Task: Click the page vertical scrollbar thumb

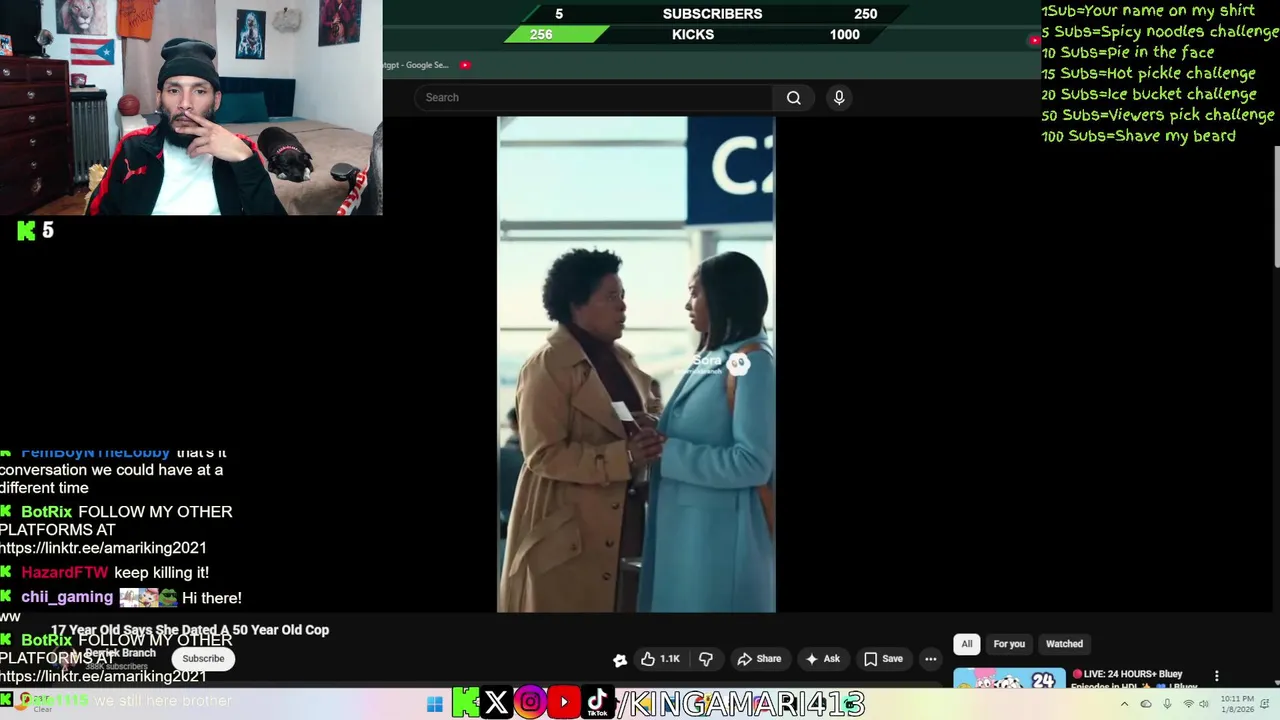Action: pyautogui.click(x=1276, y=207)
